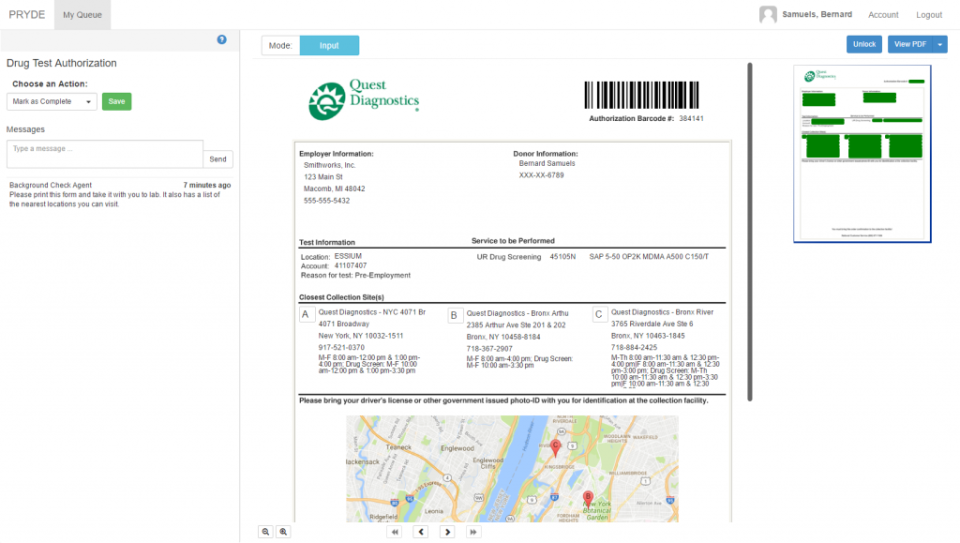Click the zoom in magnifier icon
This screenshot has height=543, width=960.
pyautogui.click(x=284, y=532)
